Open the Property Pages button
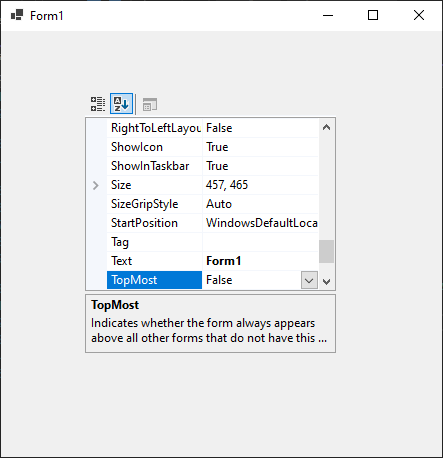Viewport: 443px width, 458px height. tap(150, 104)
